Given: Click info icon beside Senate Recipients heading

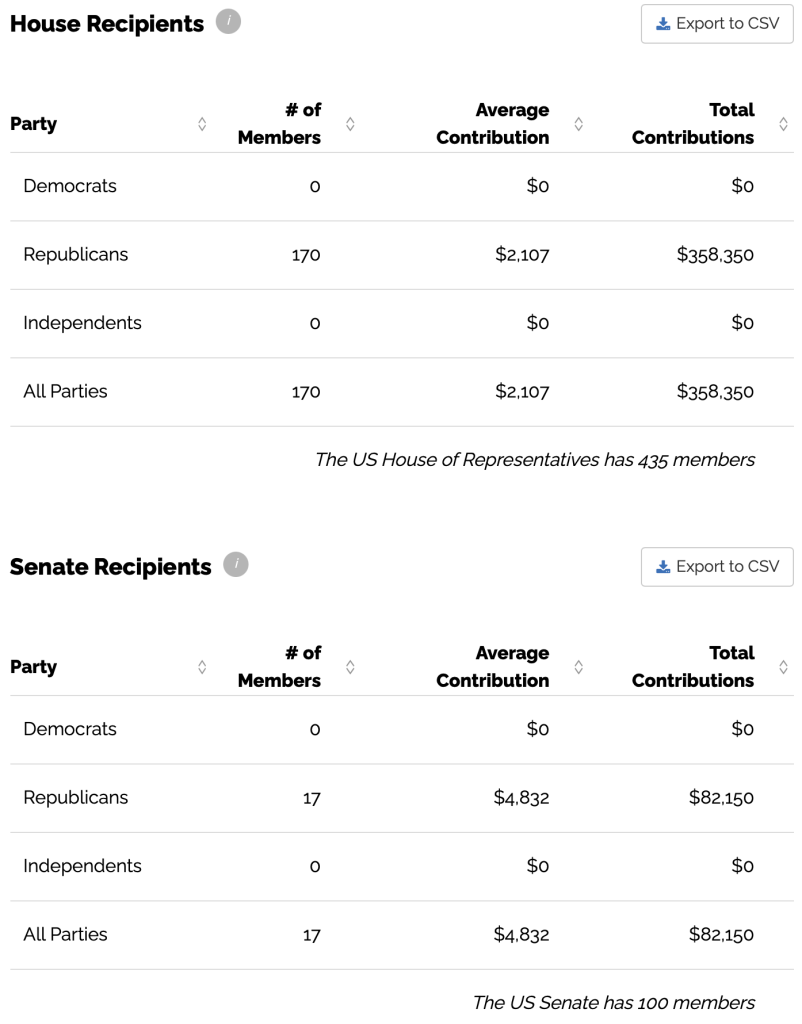Looking at the screenshot, I should [x=235, y=565].
